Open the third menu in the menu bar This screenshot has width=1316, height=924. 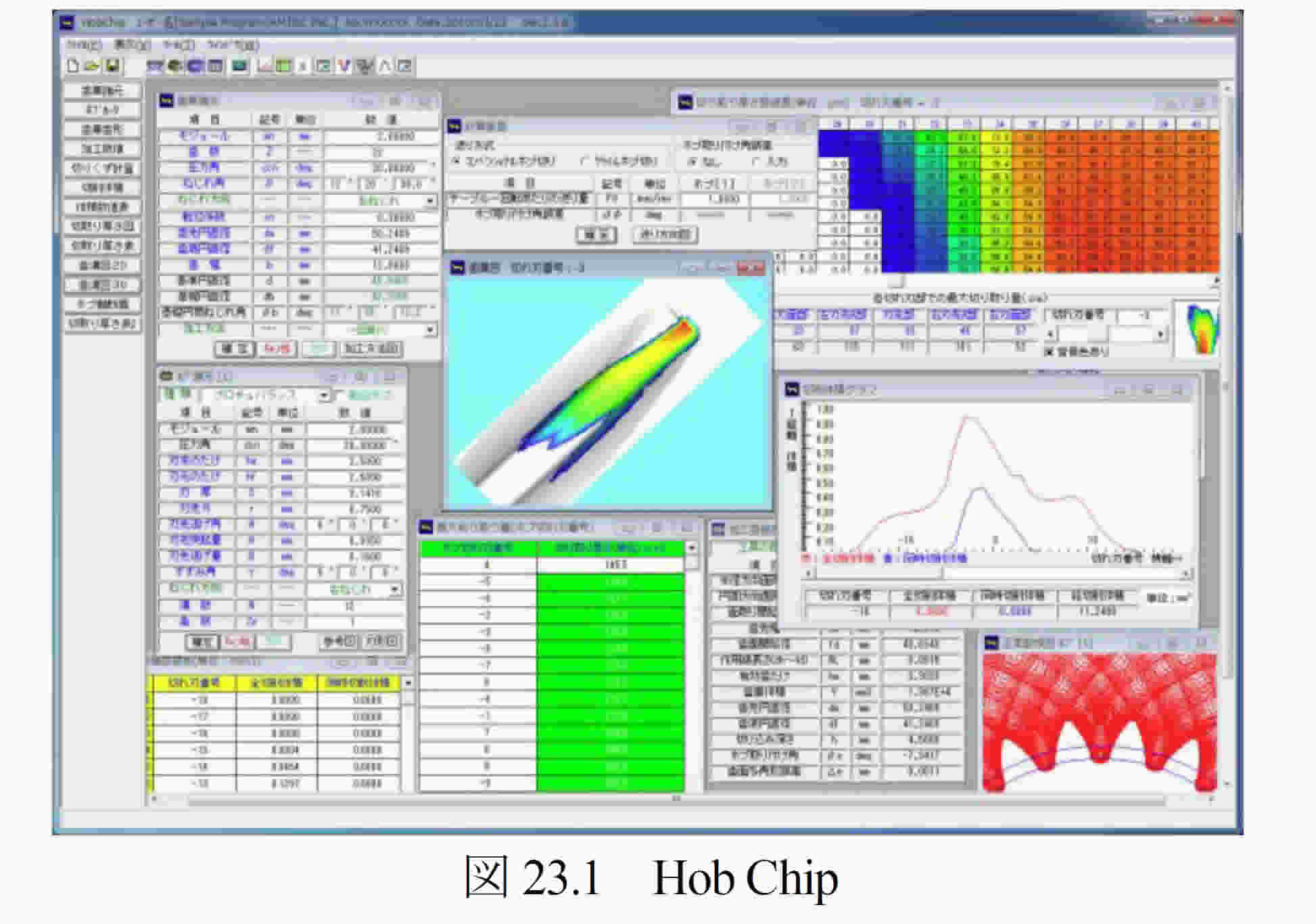click(x=179, y=45)
